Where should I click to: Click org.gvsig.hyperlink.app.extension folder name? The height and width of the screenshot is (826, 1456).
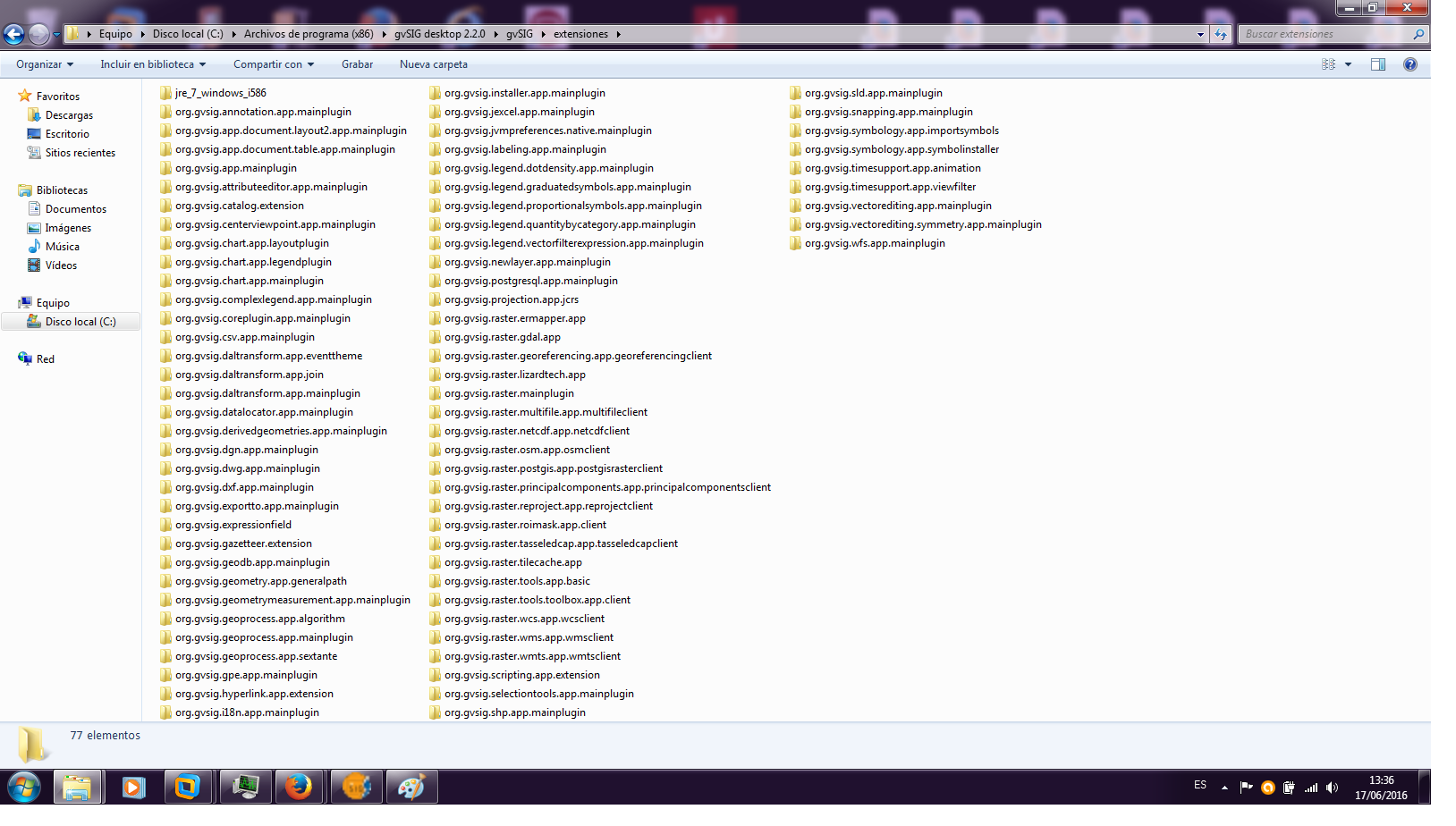(254, 694)
